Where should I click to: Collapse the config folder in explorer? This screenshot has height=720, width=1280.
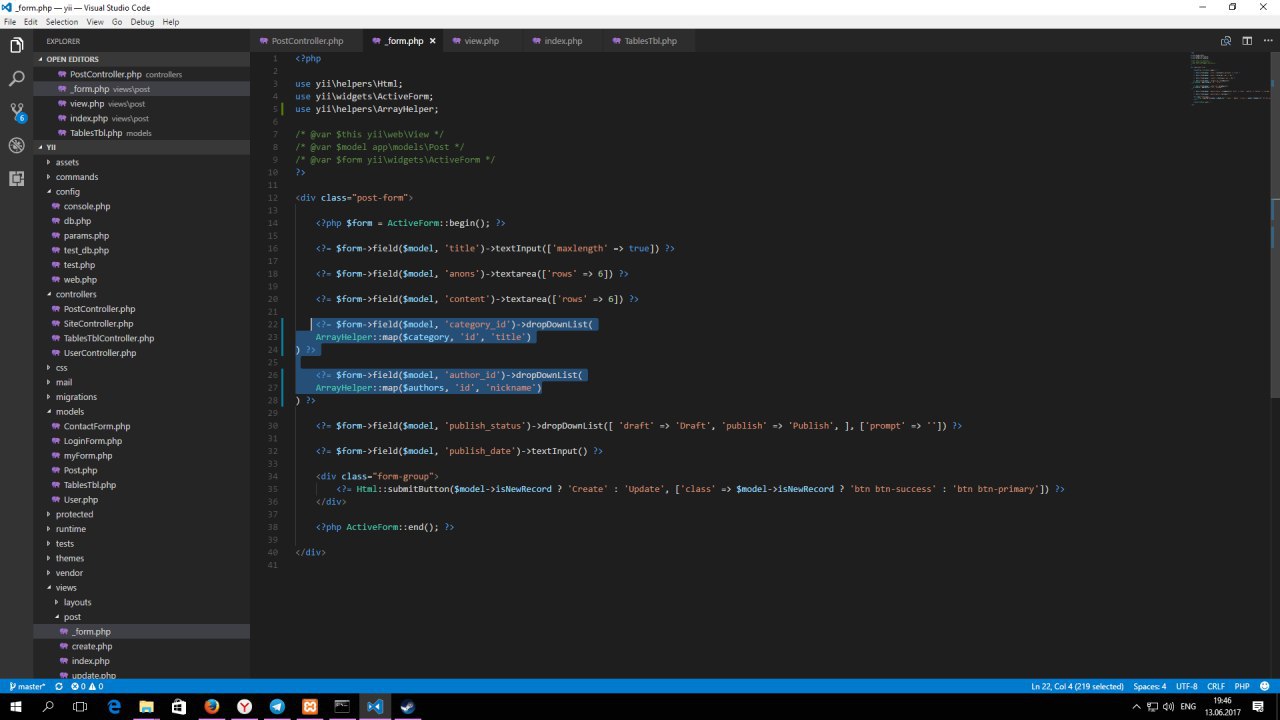point(67,192)
